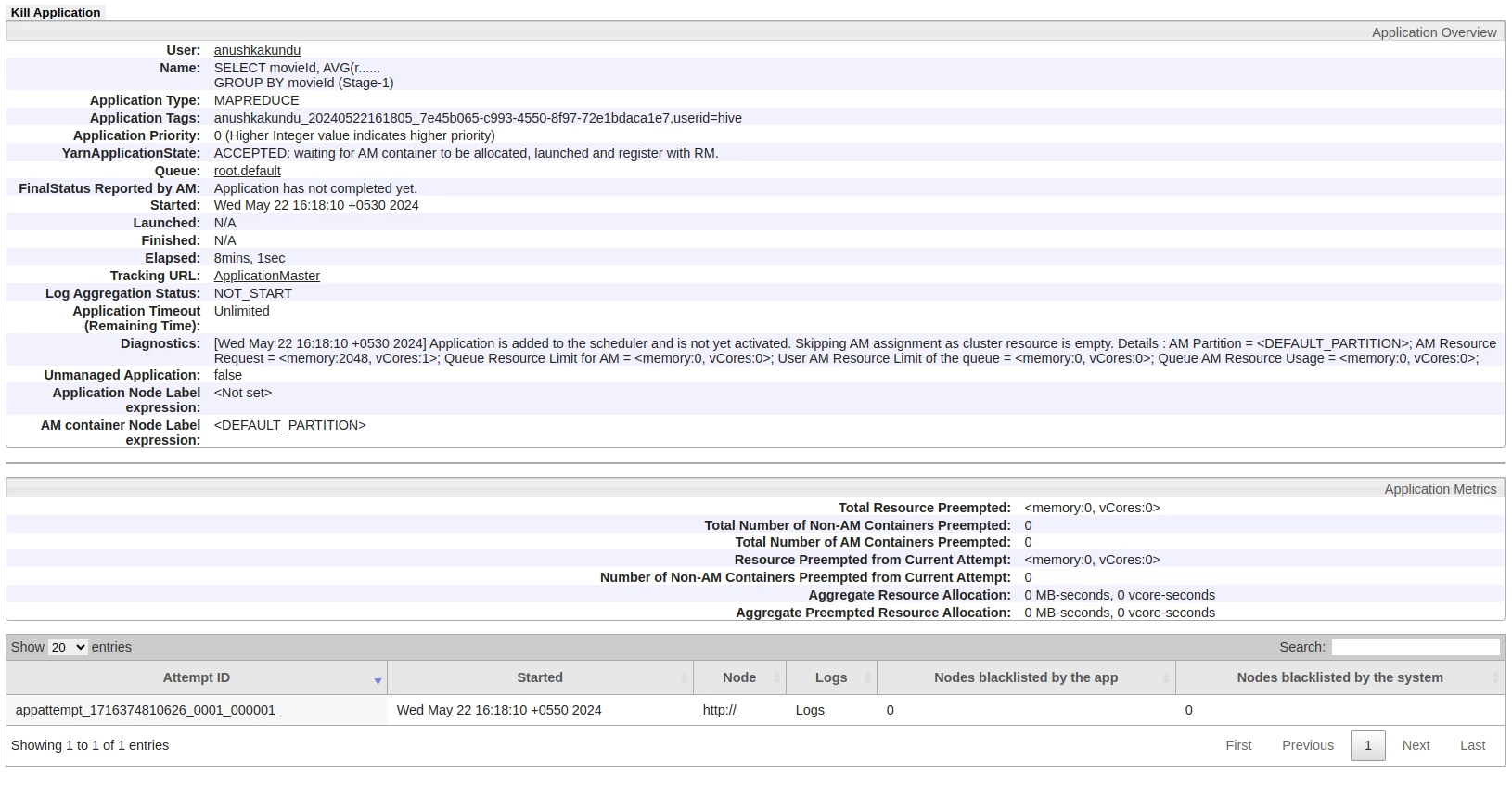Viewport: 1512px width, 787px height.
Task: Go to Next page
Action: click(x=1416, y=745)
